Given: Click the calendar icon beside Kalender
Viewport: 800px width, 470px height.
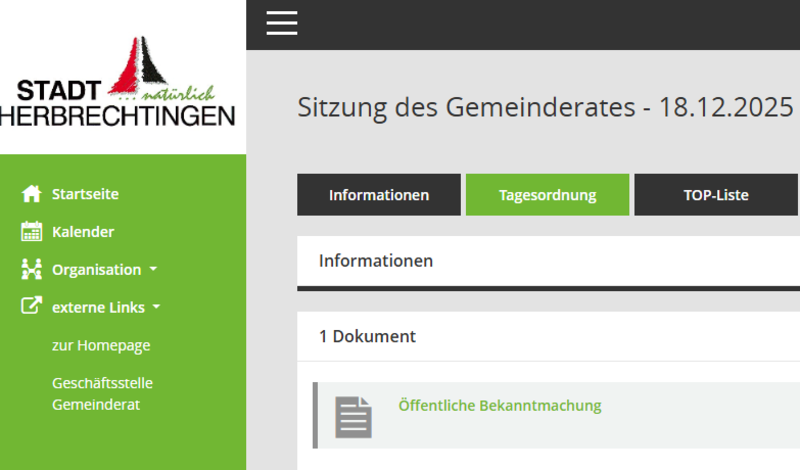Looking at the screenshot, I should click(x=32, y=232).
